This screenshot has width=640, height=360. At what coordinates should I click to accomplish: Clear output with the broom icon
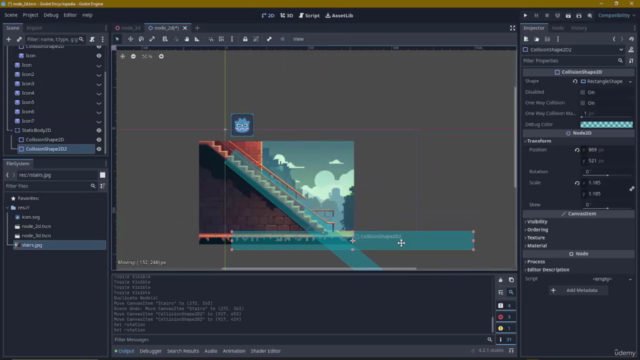pyautogui.click(x=500, y=280)
